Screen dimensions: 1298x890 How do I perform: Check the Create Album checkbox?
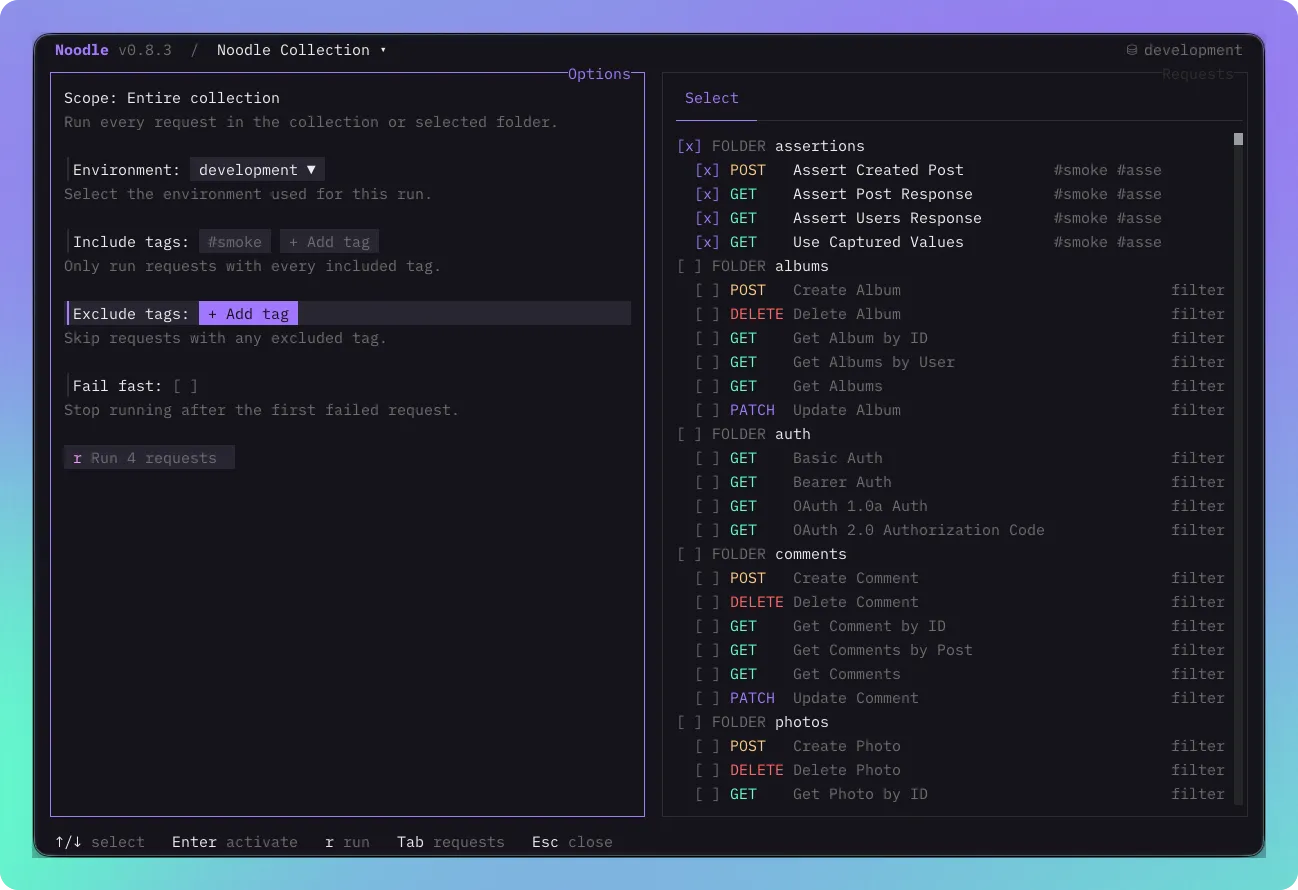pos(708,290)
